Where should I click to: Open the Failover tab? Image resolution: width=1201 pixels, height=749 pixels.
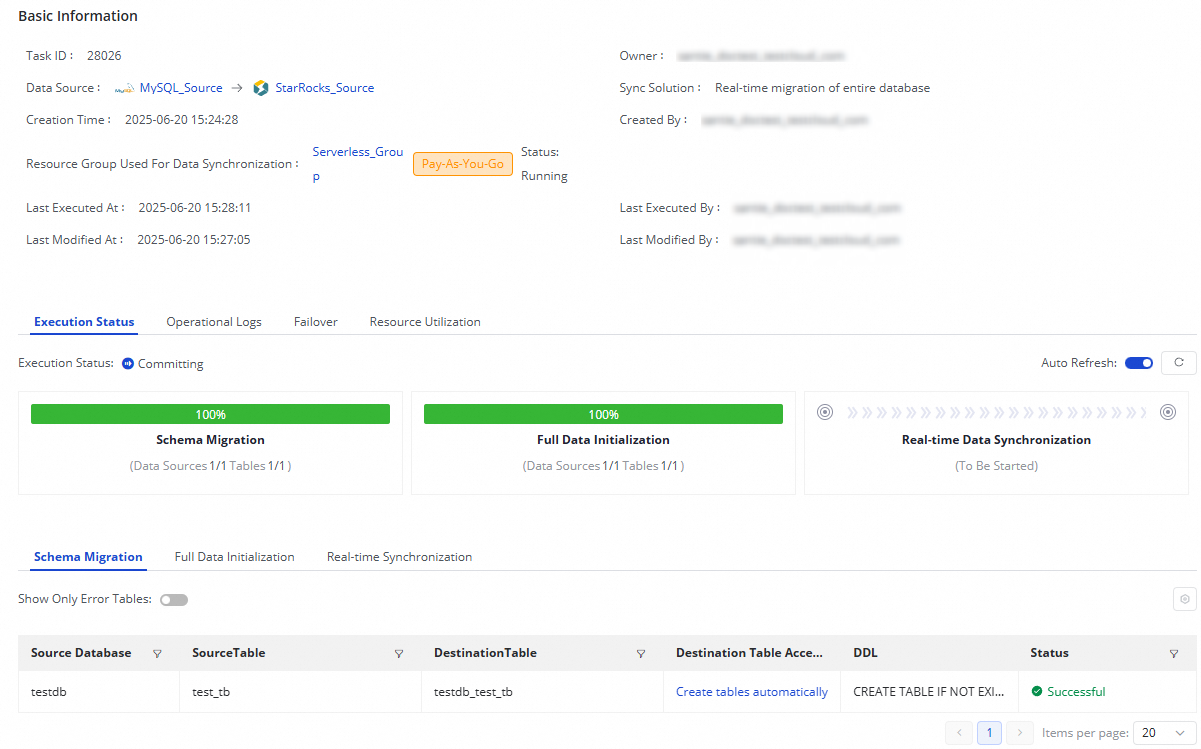click(316, 322)
